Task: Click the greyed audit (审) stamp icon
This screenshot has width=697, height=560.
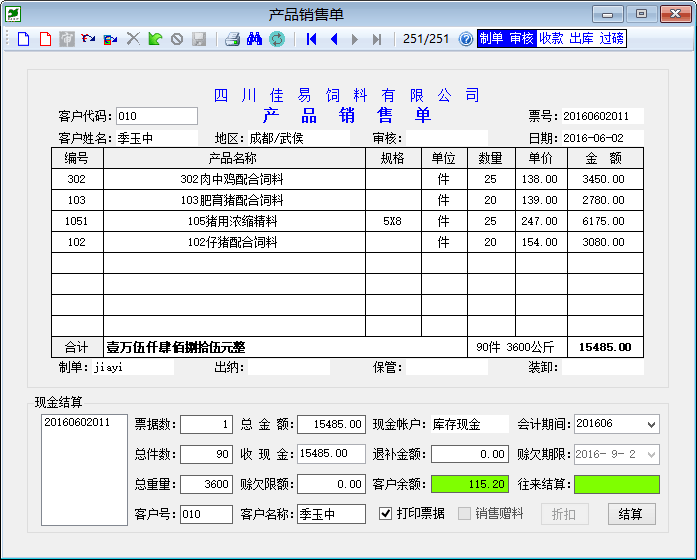Action: pyautogui.click(x=67, y=39)
